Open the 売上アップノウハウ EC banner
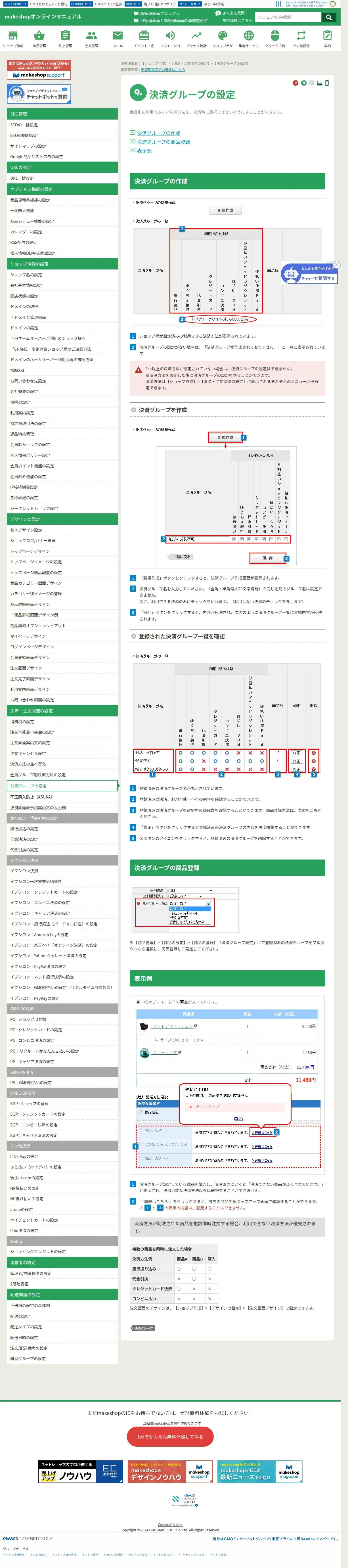 click(x=80, y=1472)
